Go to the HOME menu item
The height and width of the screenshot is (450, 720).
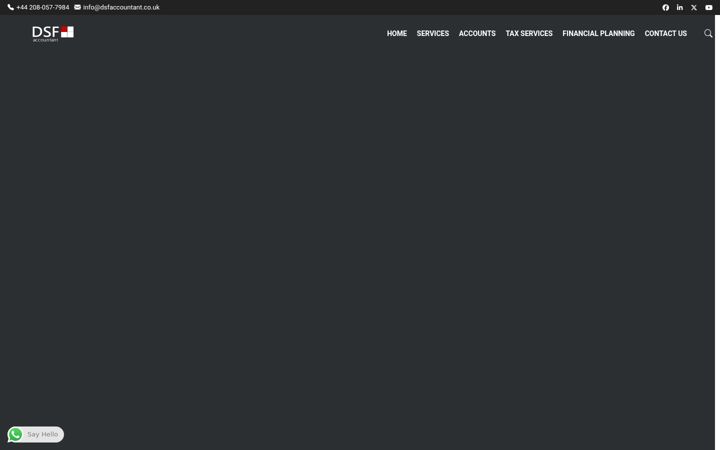[x=397, y=34]
